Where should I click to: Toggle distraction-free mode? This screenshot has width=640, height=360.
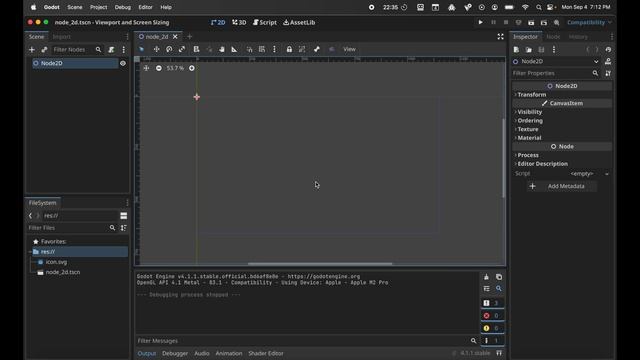(x=500, y=37)
